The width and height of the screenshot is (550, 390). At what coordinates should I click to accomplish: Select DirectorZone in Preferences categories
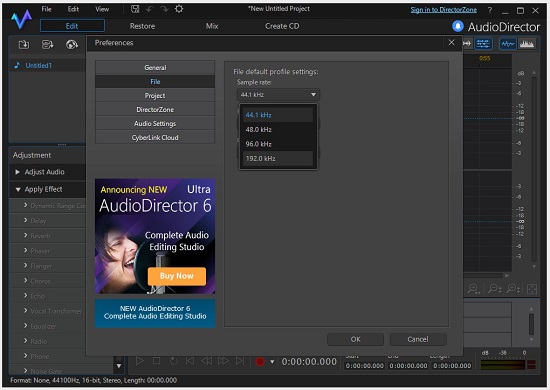tap(155, 110)
